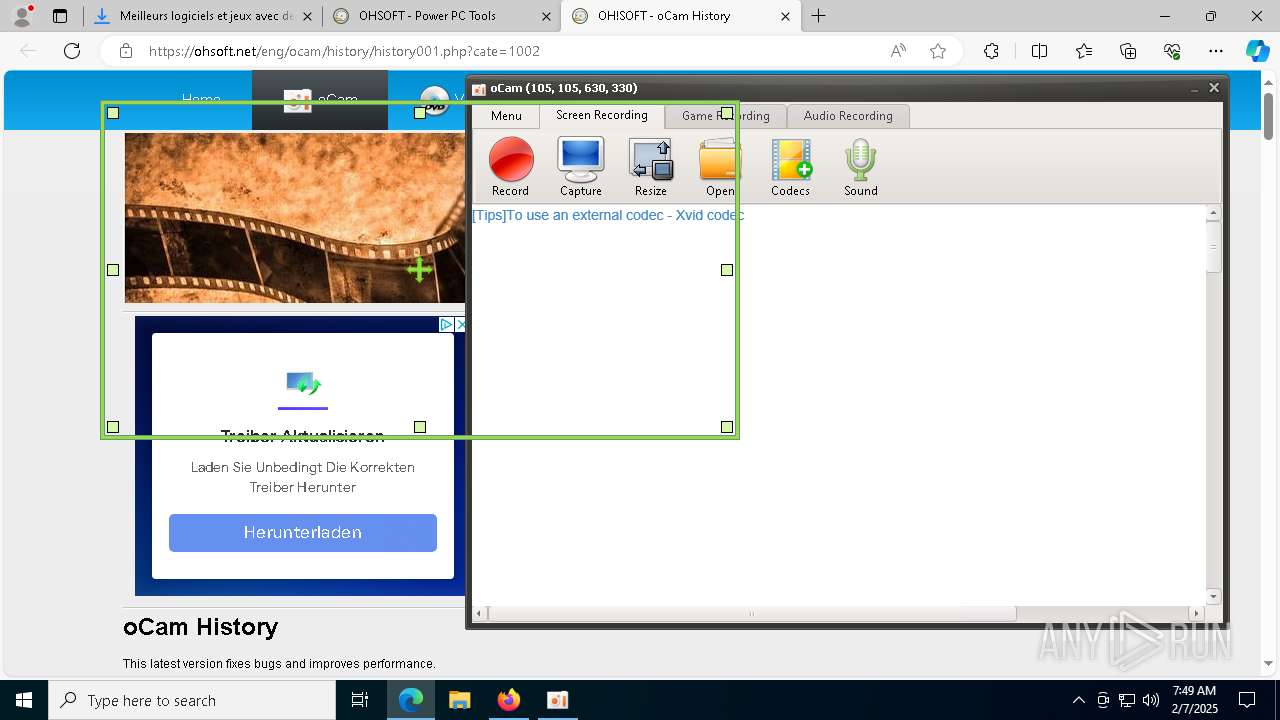Click the oCam History heading

201,627
